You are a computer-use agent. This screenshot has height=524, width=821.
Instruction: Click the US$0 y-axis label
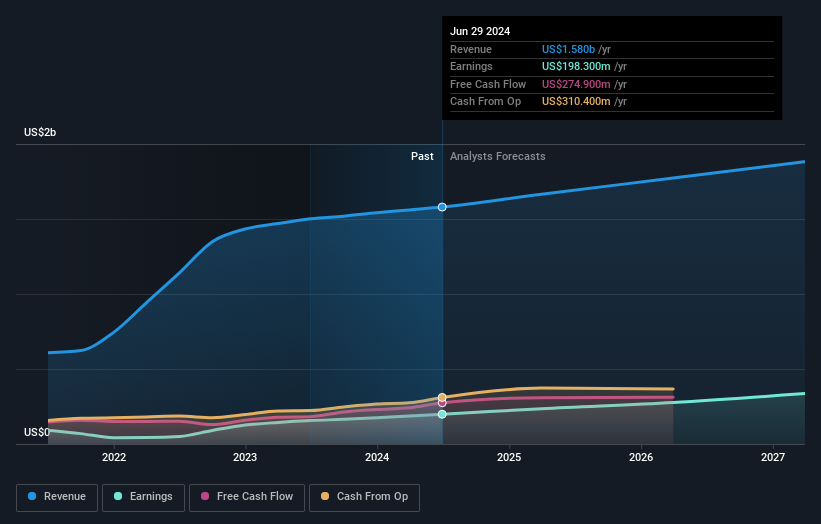point(37,432)
